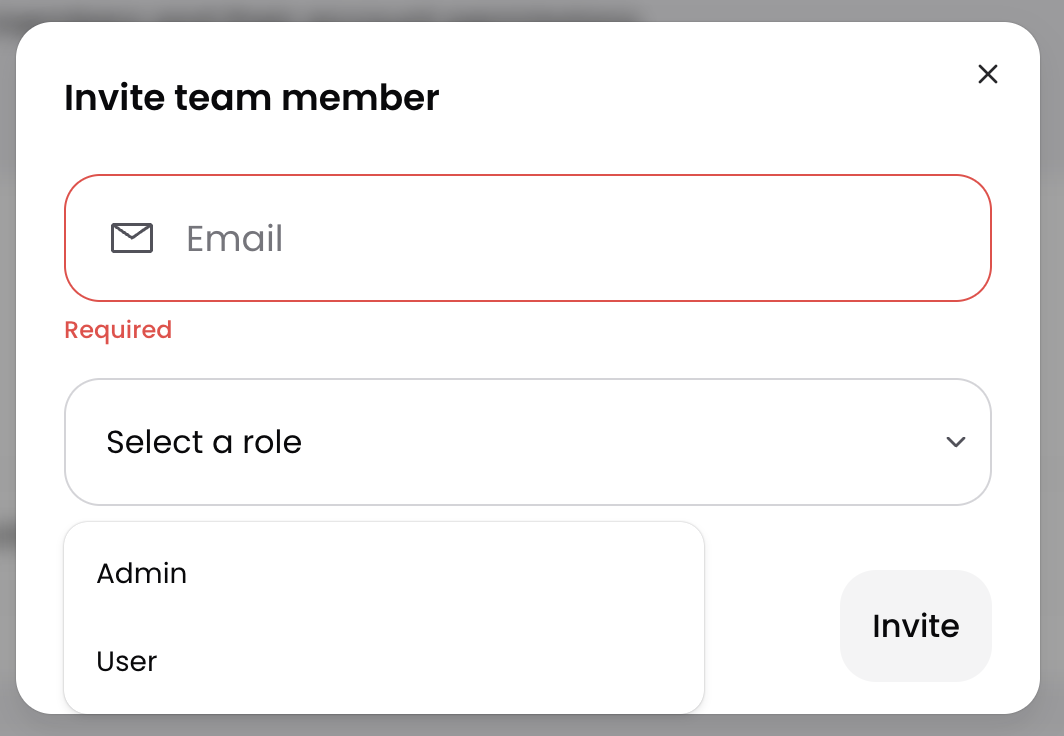Click the envelope icon in Email field
Viewport: 1064px width, 736px height.
tap(131, 238)
